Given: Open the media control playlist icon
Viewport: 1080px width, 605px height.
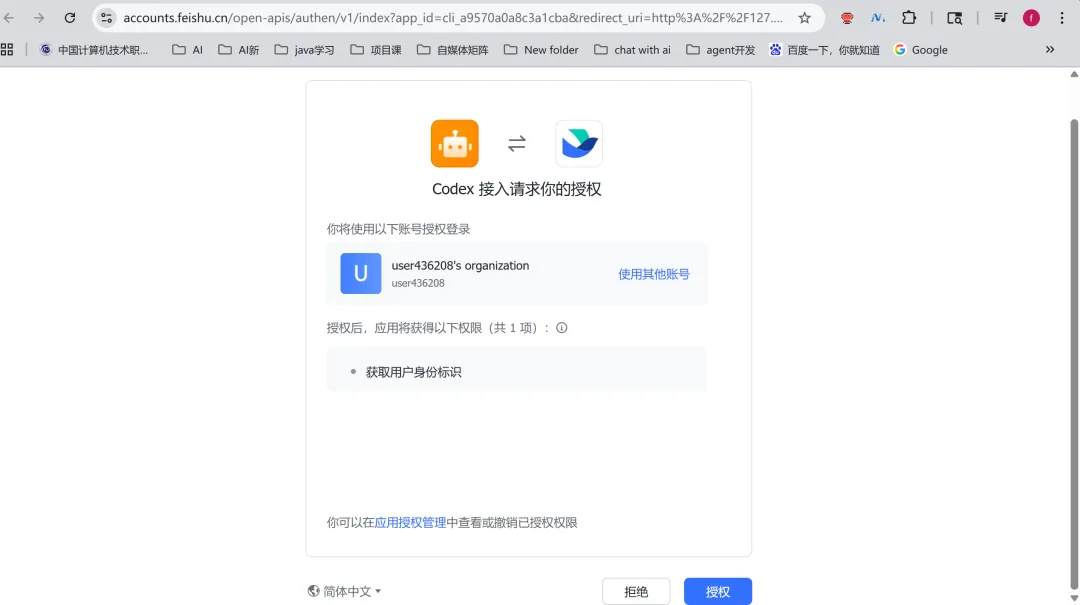Looking at the screenshot, I should pyautogui.click(x=1001, y=18).
